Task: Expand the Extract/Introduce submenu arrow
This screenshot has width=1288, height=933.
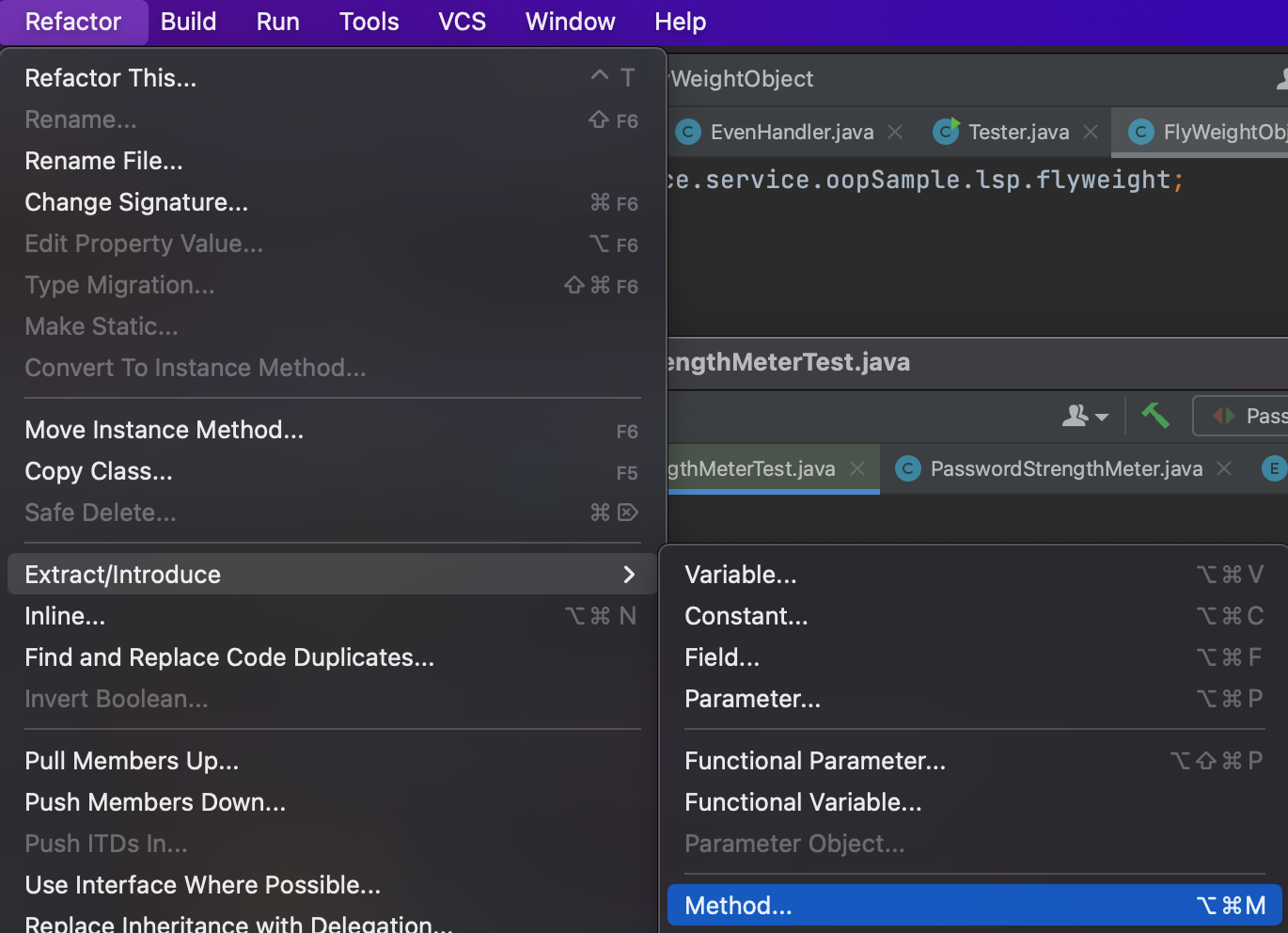Action: coord(629,575)
